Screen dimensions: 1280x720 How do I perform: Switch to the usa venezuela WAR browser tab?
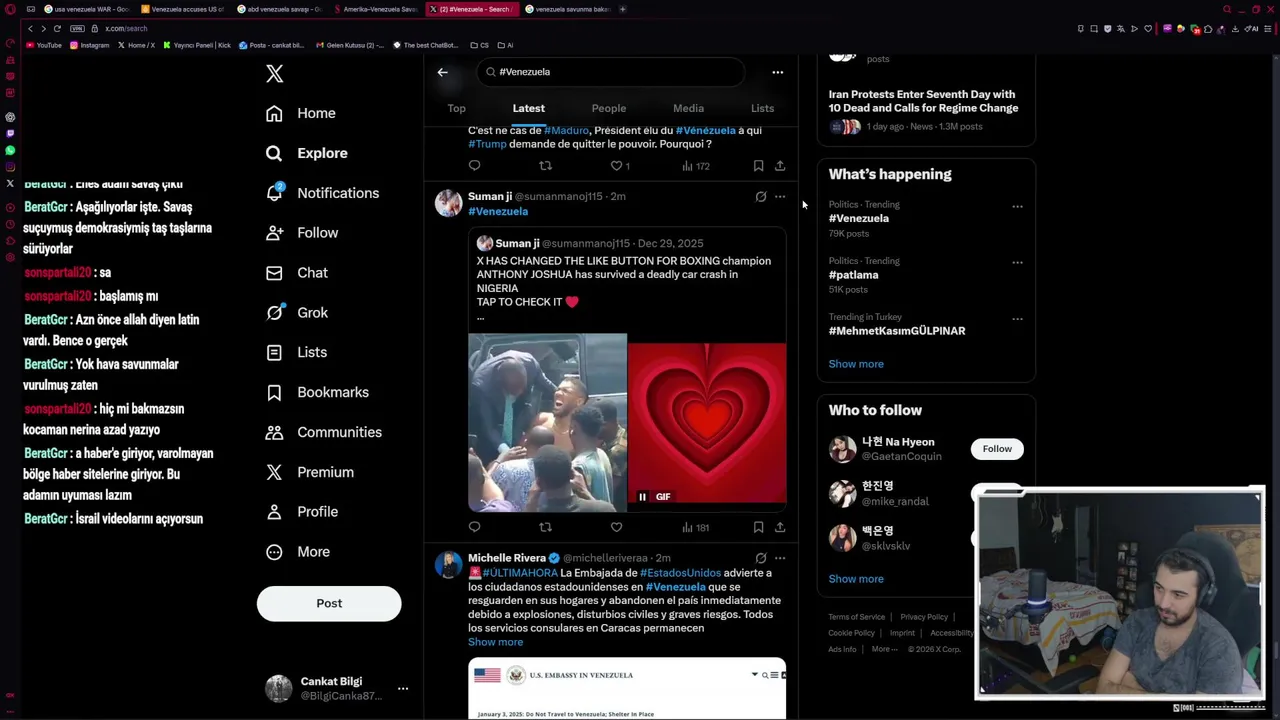pos(86,9)
